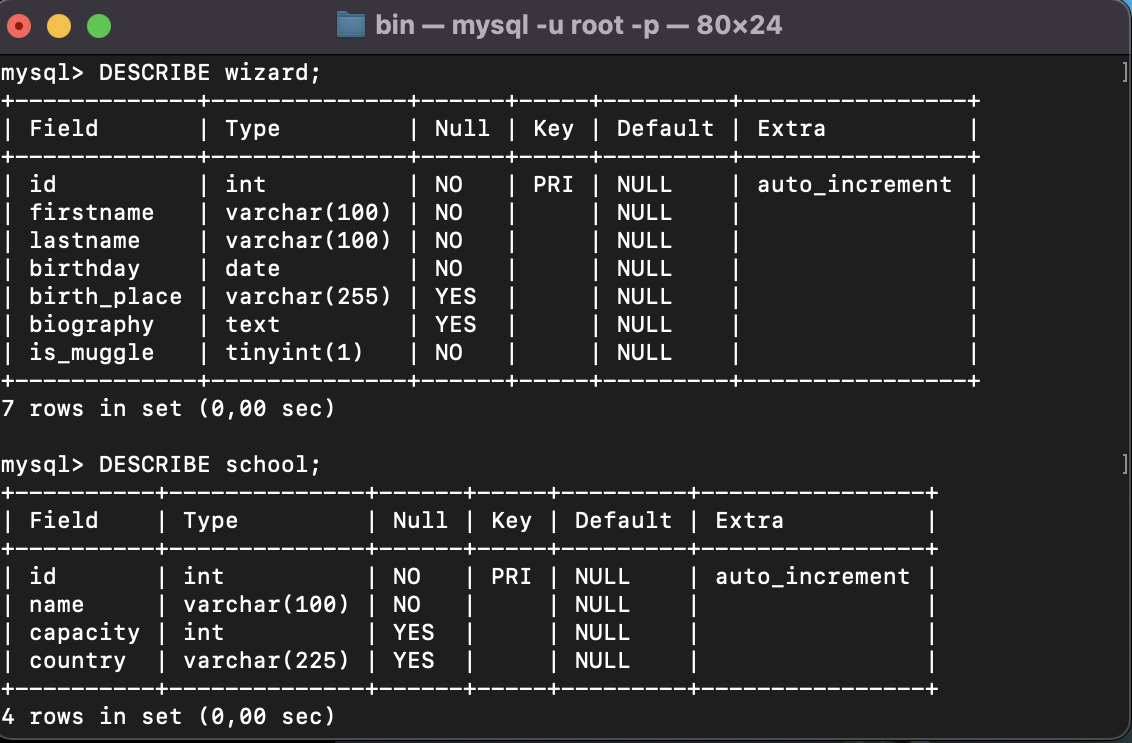
Task: Click the 'auto_increment' value in wizard table
Action: [x=854, y=185]
